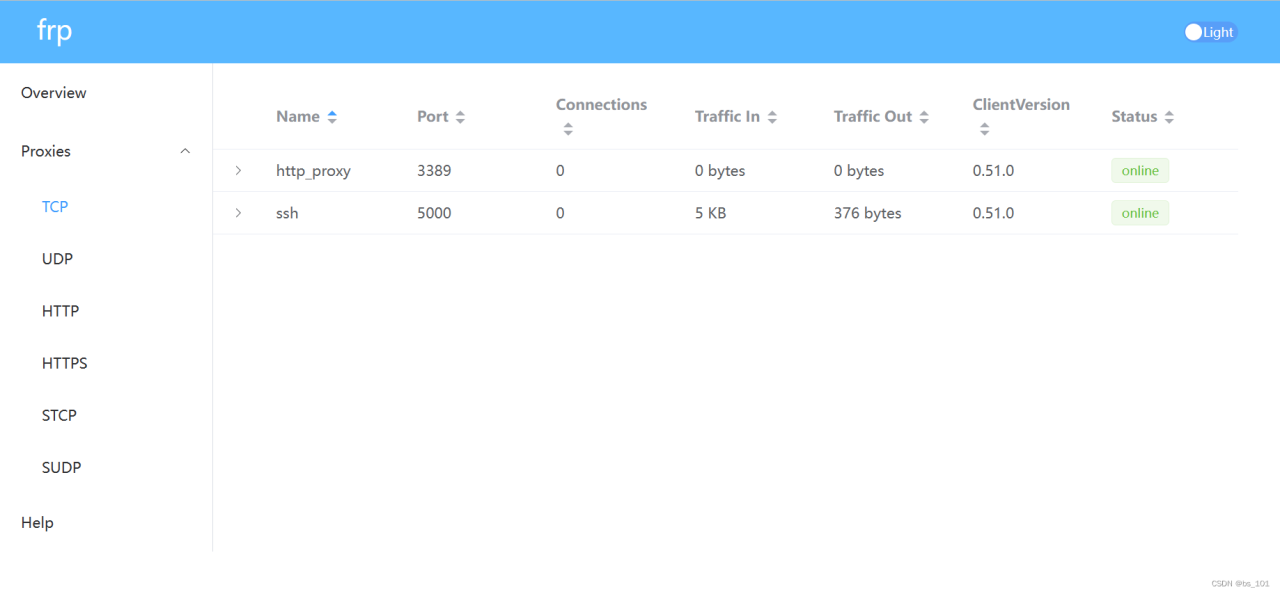Click online status badge for http_proxy
Image resolution: width=1280 pixels, height=594 pixels.
[x=1140, y=171]
